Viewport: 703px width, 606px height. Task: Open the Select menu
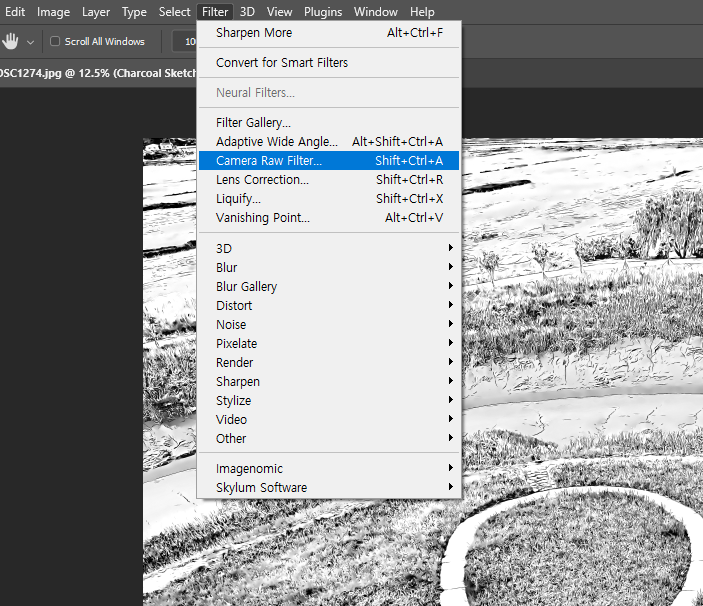174,12
